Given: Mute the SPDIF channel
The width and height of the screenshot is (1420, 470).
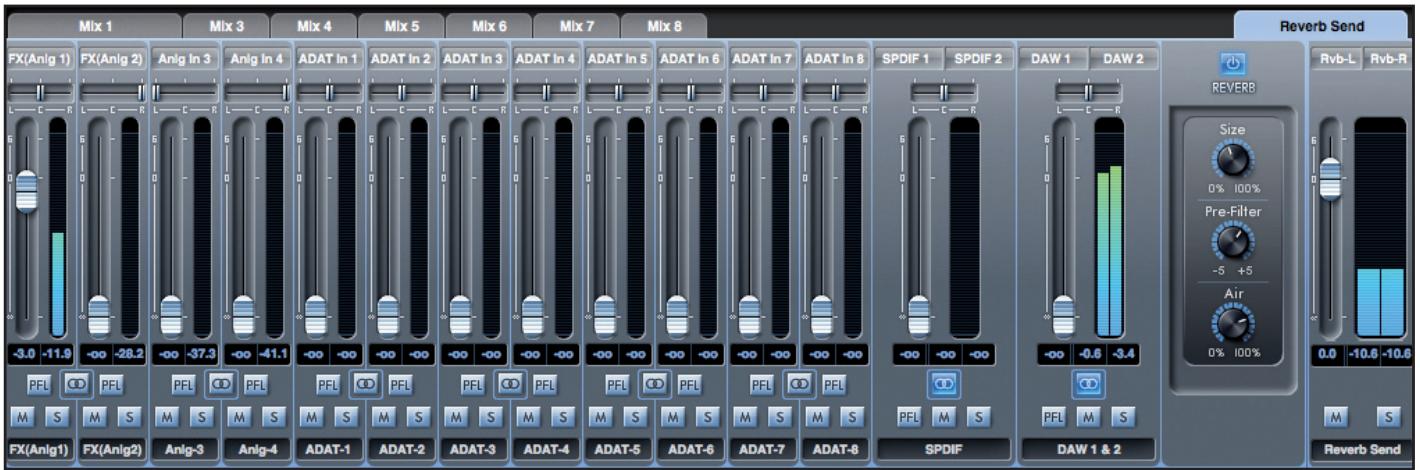Looking at the screenshot, I should 942,415.
